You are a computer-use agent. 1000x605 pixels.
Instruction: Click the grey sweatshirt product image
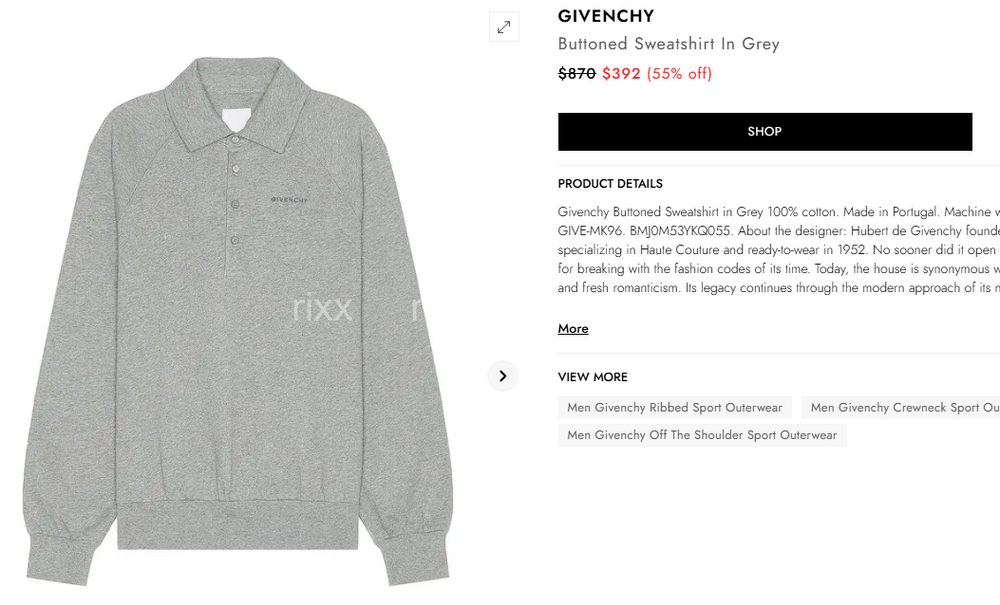coord(239,321)
